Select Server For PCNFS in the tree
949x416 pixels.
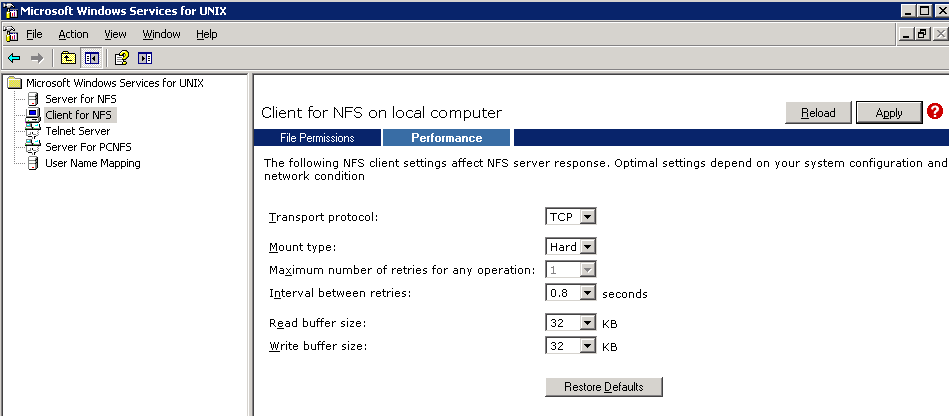tap(88, 147)
